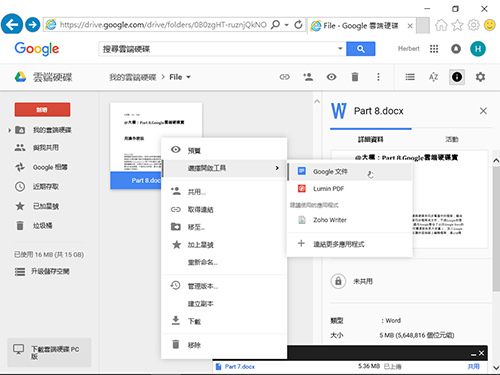Select Make a copy in context menu

click(224, 304)
